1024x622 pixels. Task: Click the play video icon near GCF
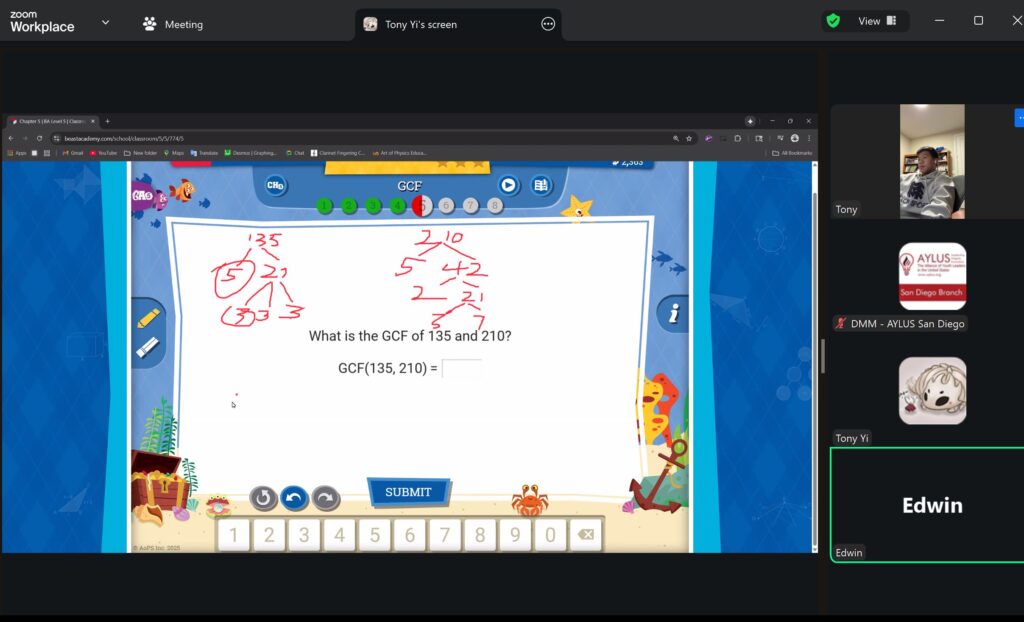(x=508, y=185)
